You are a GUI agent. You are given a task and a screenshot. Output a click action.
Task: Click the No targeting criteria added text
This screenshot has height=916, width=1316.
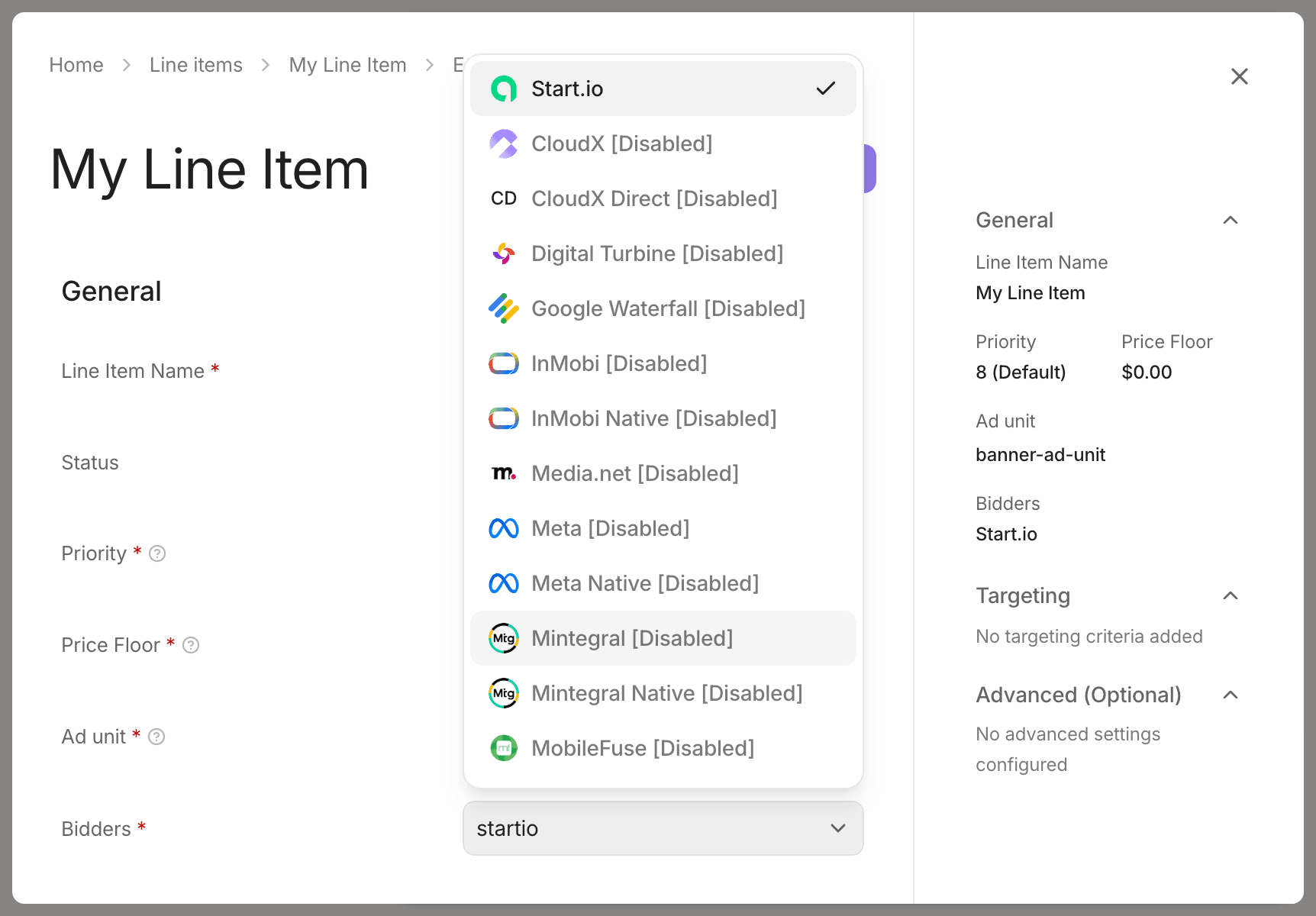1089,637
